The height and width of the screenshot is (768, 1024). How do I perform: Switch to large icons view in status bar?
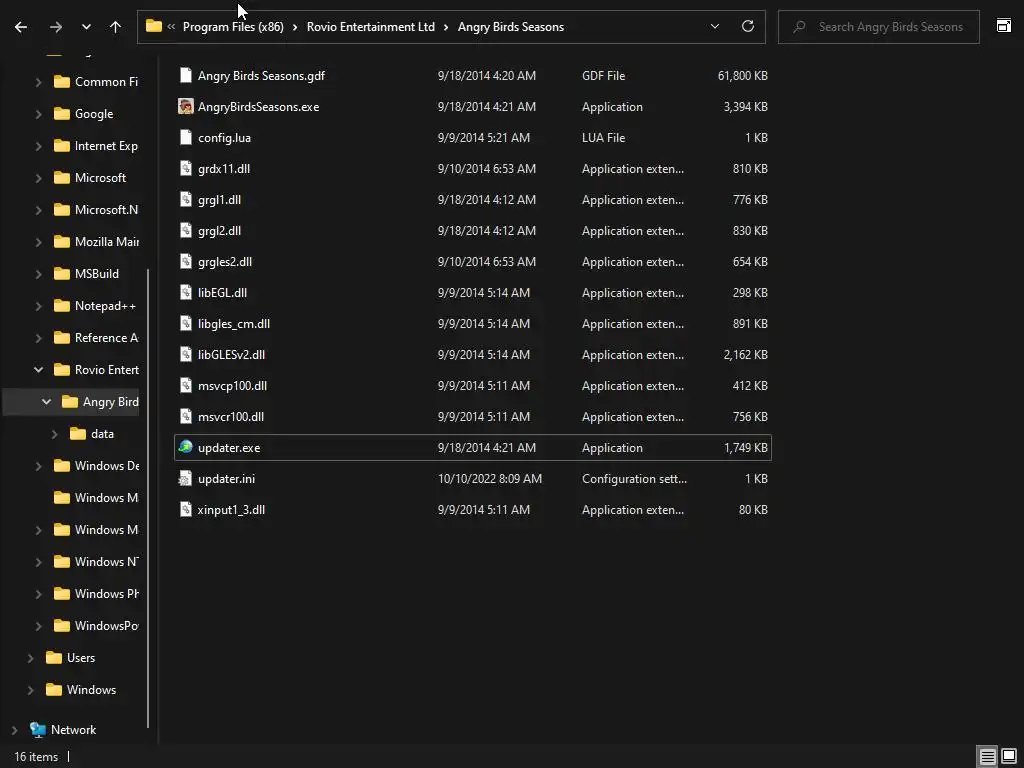(1009, 757)
